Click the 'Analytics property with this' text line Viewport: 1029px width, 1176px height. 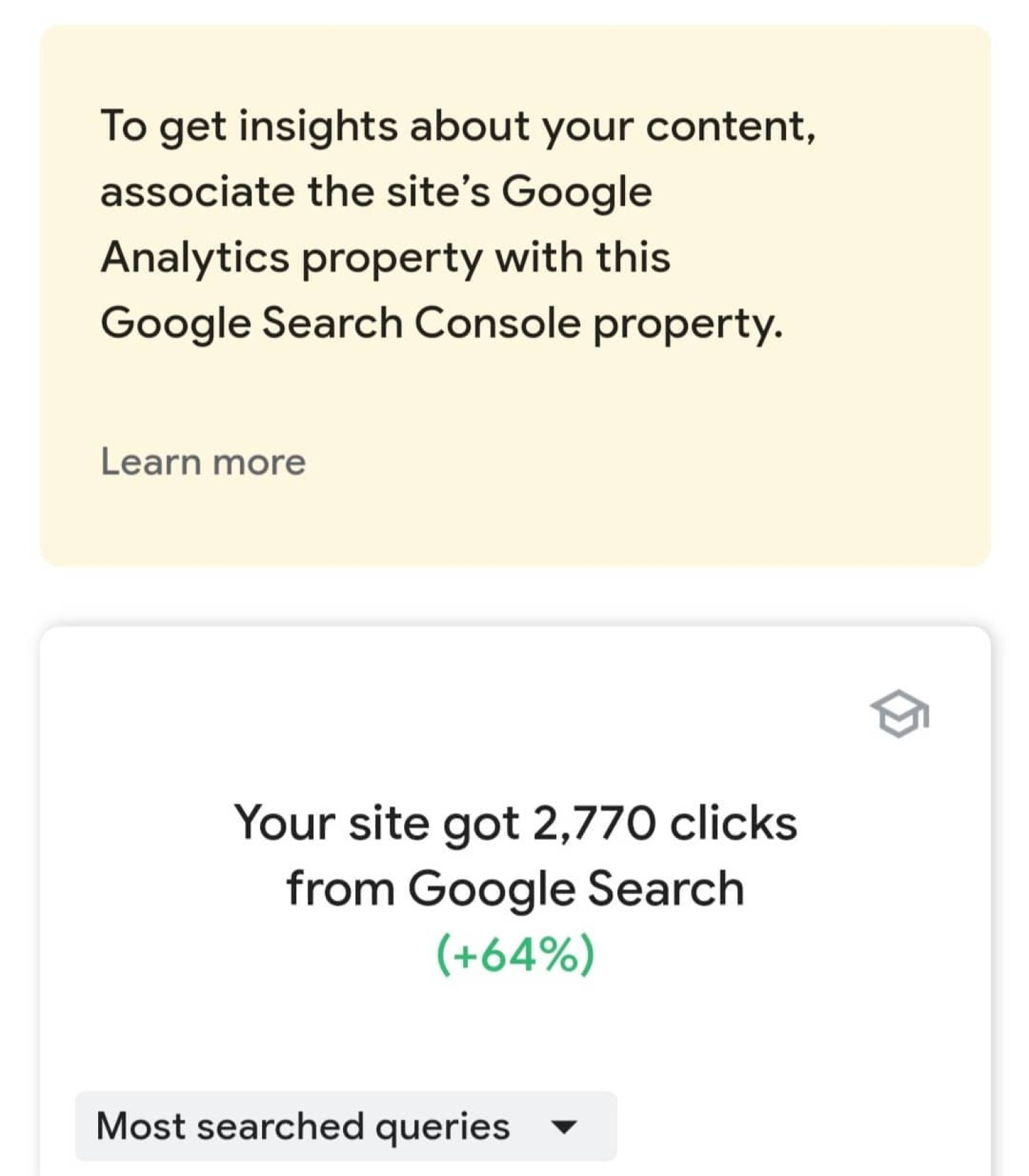click(385, 258)
